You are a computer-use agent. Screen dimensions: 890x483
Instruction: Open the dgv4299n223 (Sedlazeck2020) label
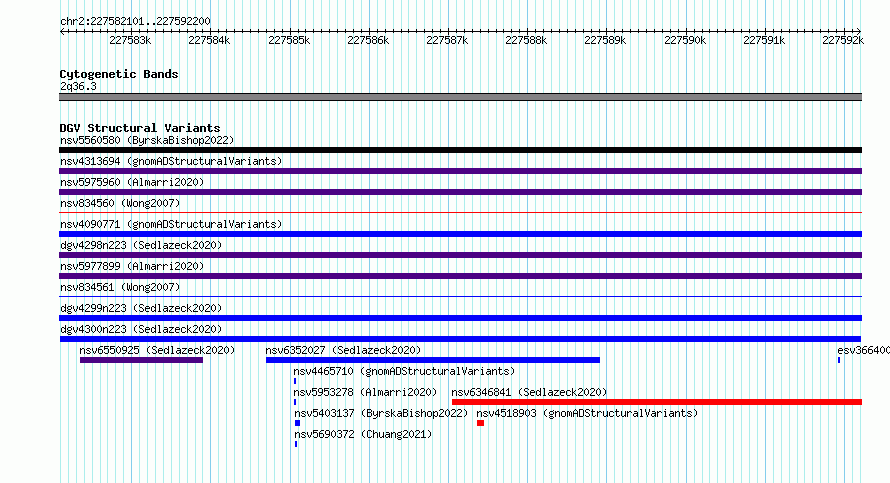pyautogui.click(x=141, y=308)
